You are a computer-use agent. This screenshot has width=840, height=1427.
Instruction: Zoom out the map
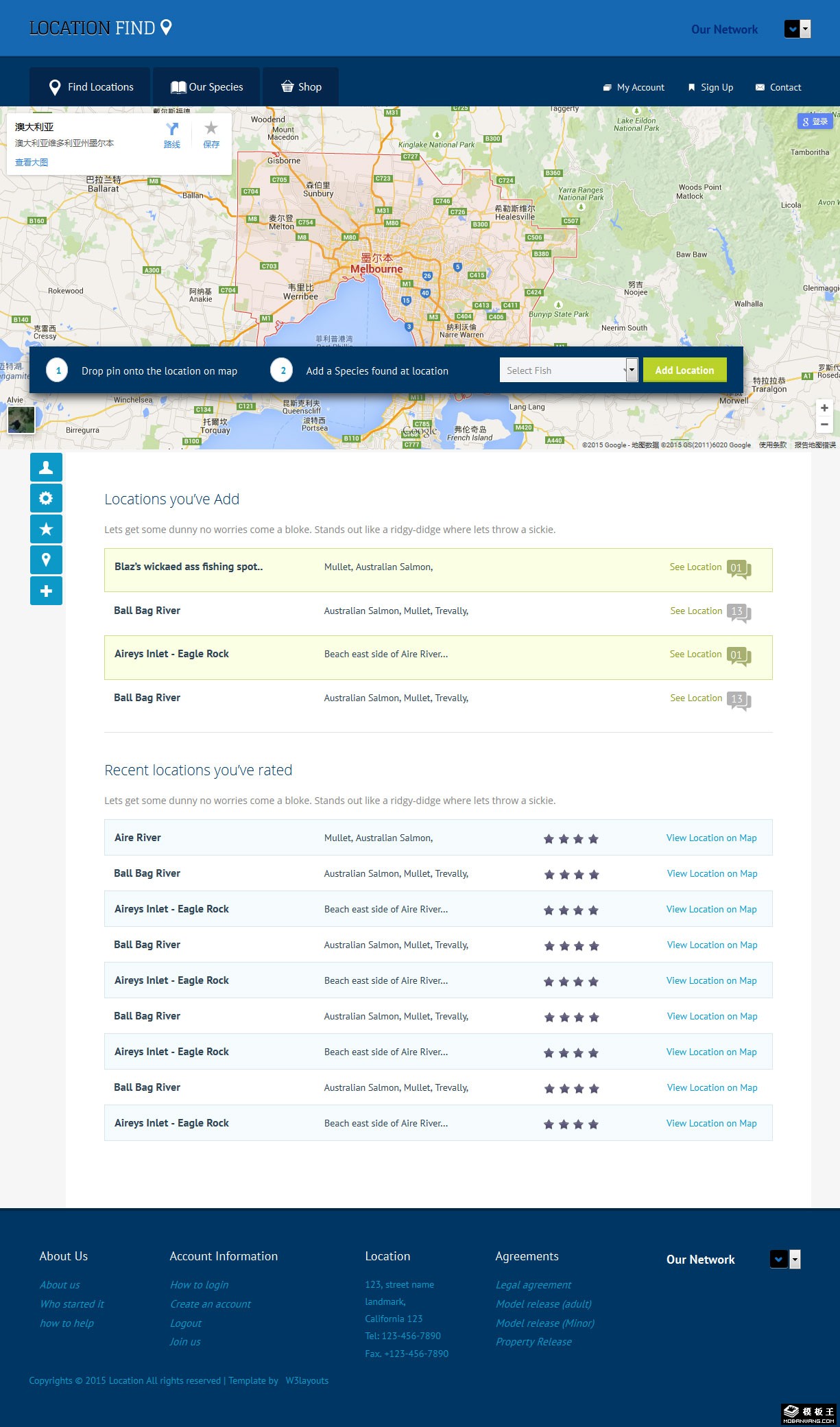tap(824, 425)
